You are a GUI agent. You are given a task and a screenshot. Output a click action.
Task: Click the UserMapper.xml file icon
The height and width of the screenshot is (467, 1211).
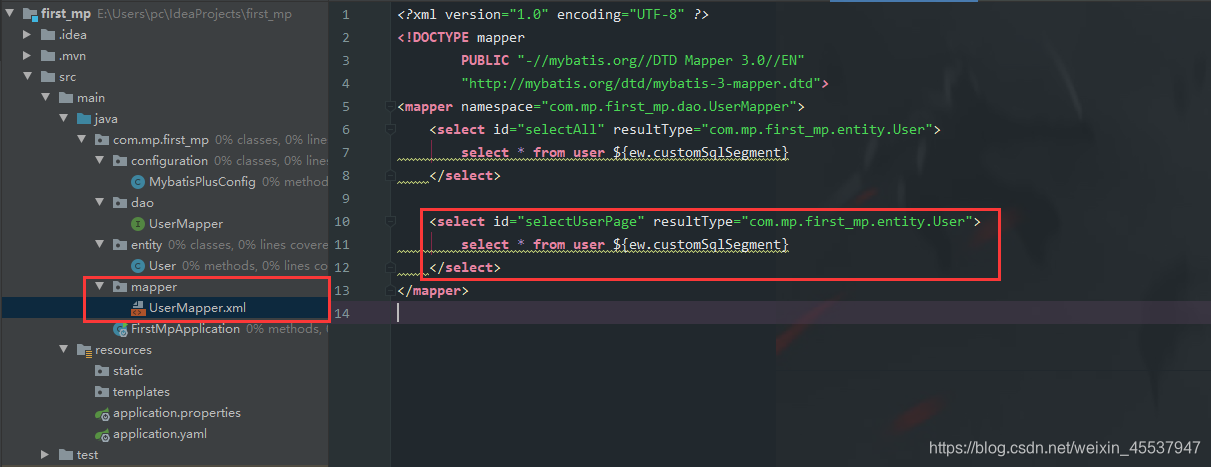138,308
